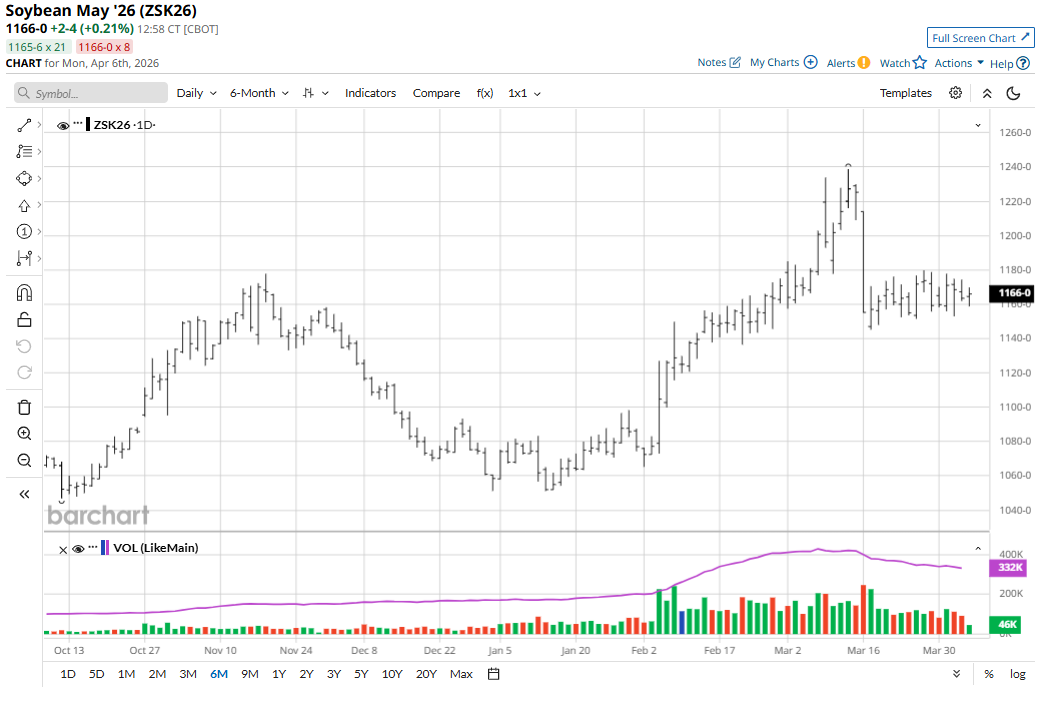Image resolution: width=1059 pixels, height=703 pixels.
Task: Toggle log scale
Action: click(x=1018, y=674)
